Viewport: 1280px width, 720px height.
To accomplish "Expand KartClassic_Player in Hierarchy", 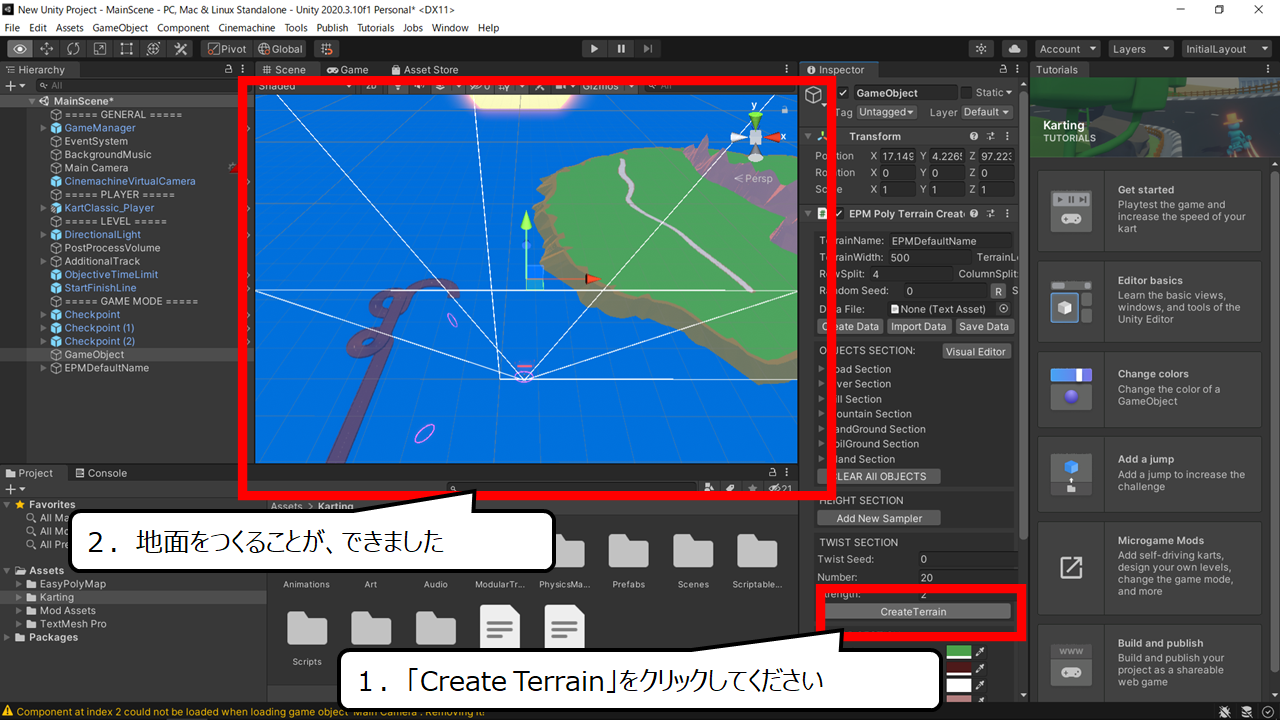I will [43, 208].
